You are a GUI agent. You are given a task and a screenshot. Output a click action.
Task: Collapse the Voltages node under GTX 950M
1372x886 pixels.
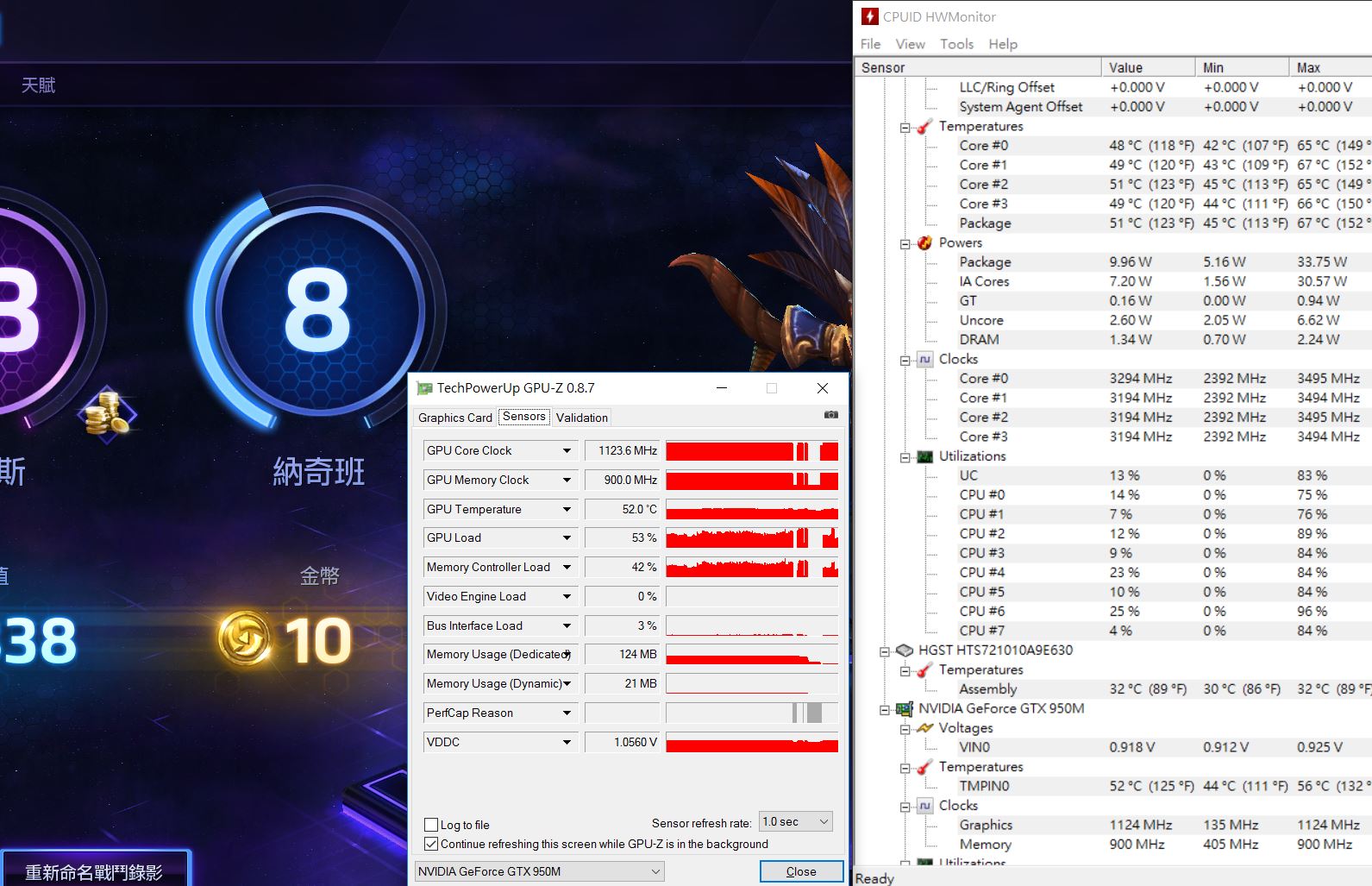pyautogui.click(x=905, y=729)
